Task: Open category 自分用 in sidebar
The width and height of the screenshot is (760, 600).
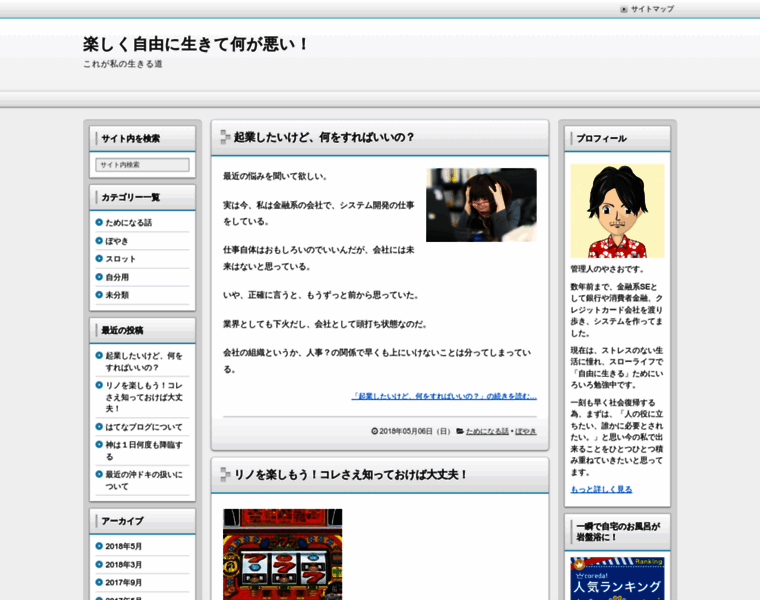Action: coord(117,277)
